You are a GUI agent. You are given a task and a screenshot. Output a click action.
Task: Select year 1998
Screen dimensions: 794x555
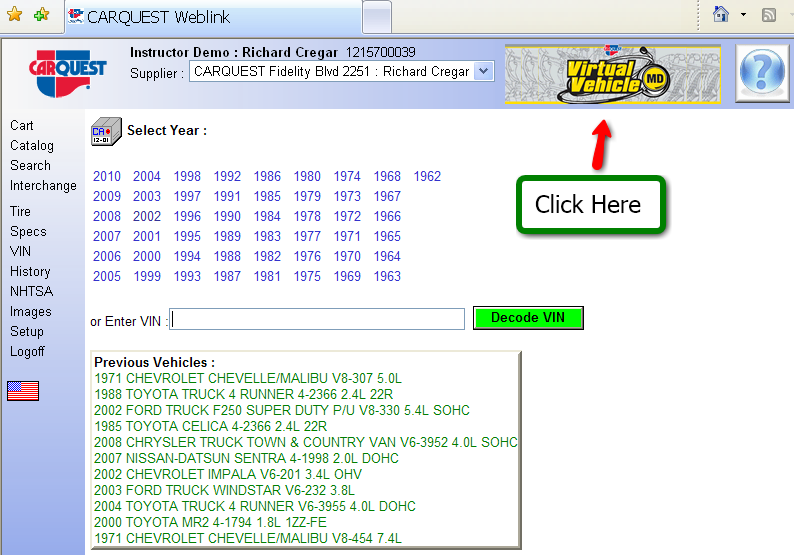[x=187, y=176]
